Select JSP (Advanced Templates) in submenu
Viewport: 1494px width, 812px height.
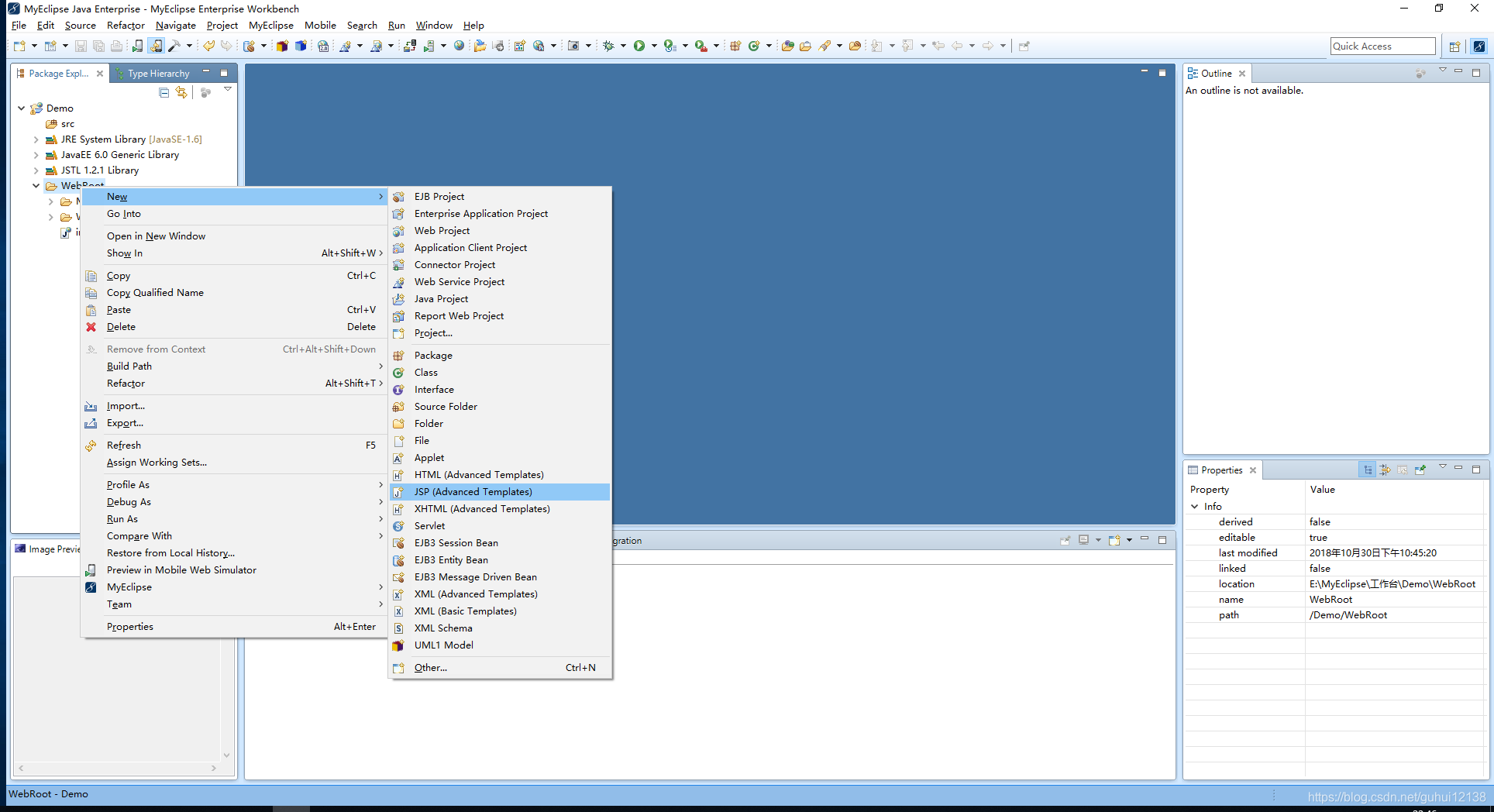[500, 492]
